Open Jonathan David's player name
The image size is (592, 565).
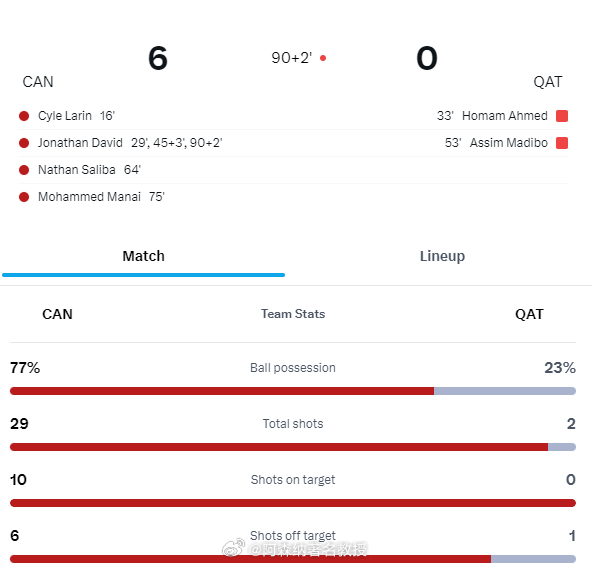pos(80,143)
